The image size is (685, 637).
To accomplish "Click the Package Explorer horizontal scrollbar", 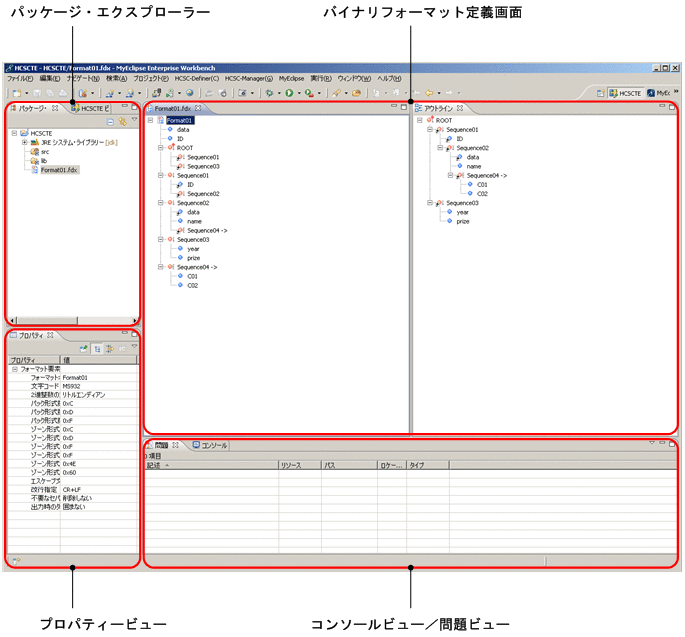I will (x=47, y=321).
